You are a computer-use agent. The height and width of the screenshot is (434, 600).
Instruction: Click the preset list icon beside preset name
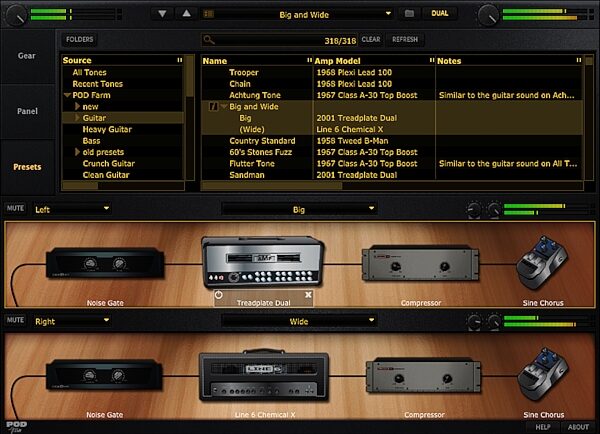209,14
